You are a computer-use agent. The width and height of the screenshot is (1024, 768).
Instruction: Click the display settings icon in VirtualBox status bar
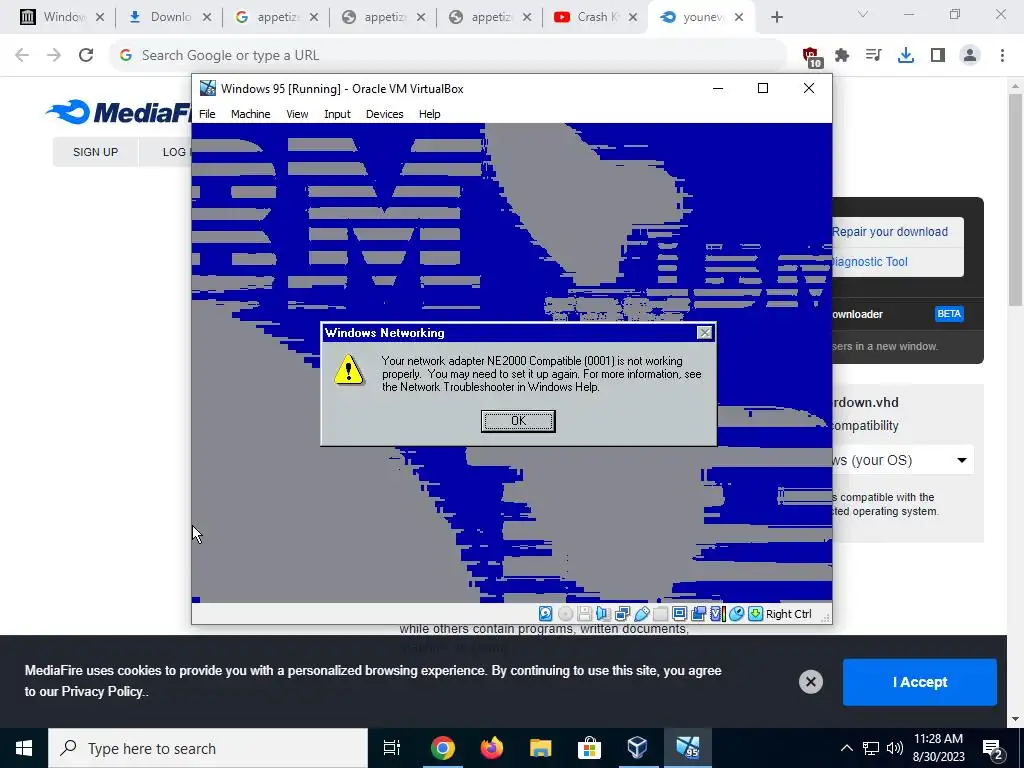pos(679,614)
